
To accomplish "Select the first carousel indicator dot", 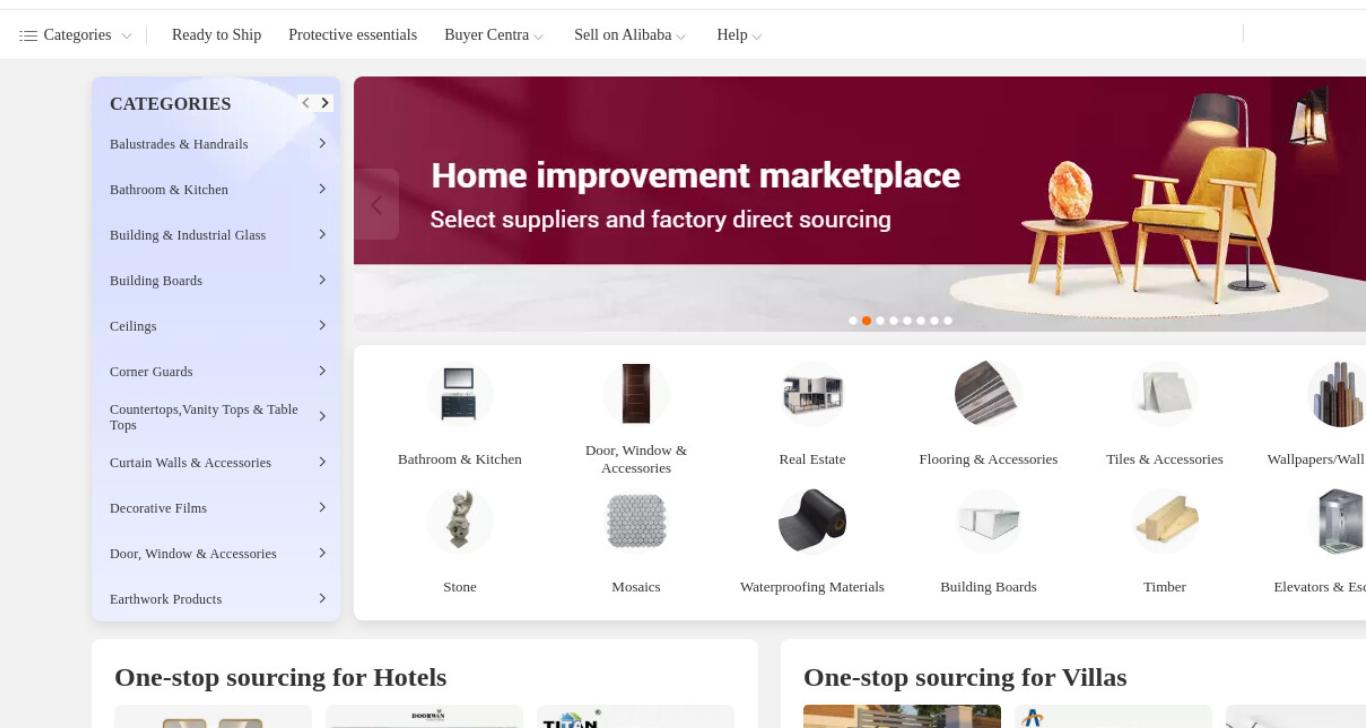I will coord(853,321).
